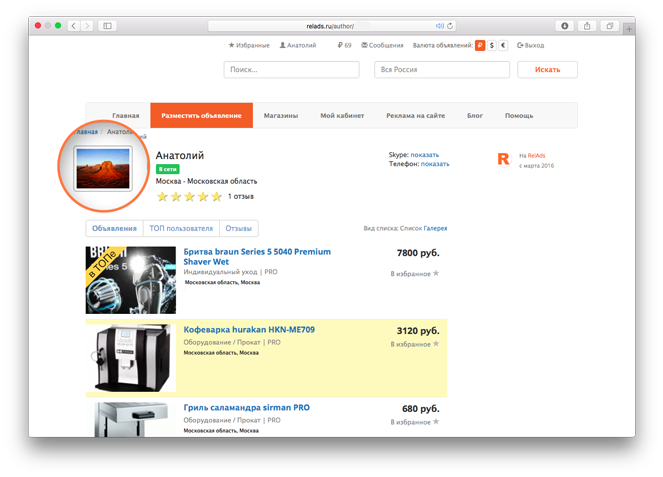Open the user's avatar picture
This screenshot has width=663, height=477.
[103, 169]
